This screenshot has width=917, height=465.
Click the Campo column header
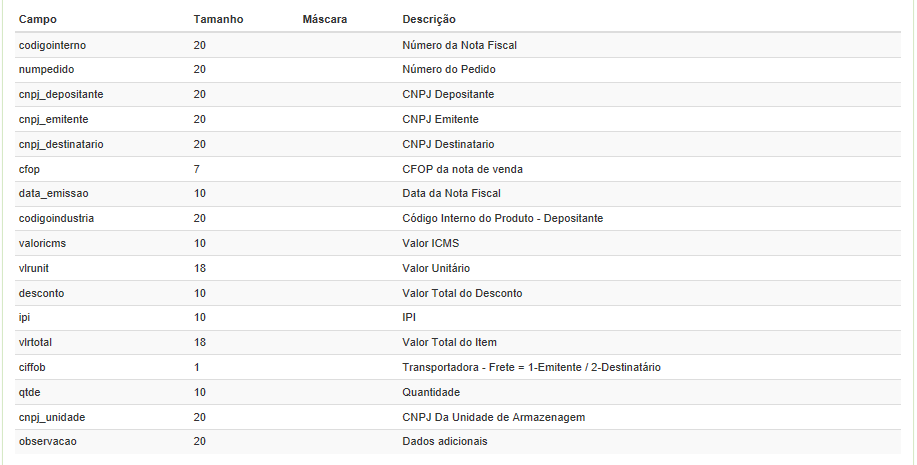click(x=38, y=19)
